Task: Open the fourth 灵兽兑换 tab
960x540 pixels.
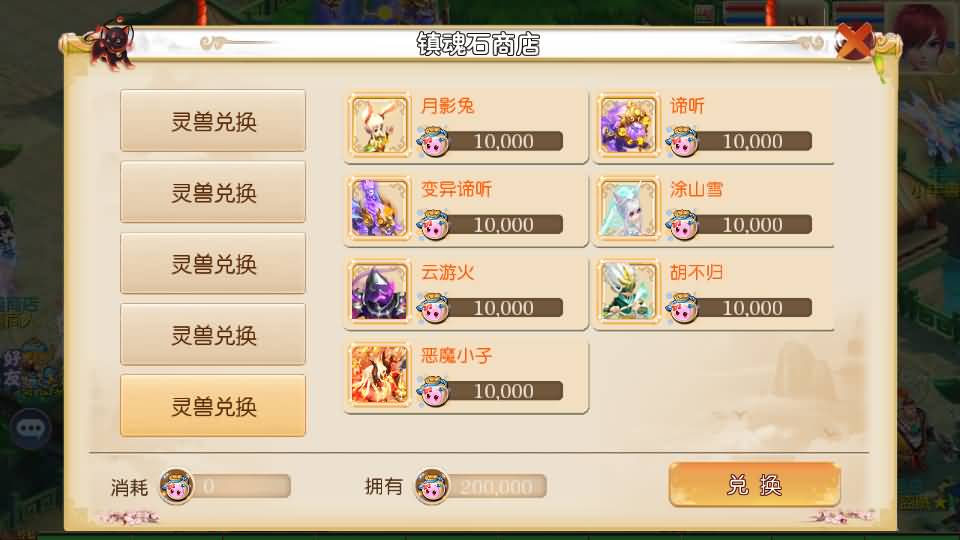Action: point(213,334)
